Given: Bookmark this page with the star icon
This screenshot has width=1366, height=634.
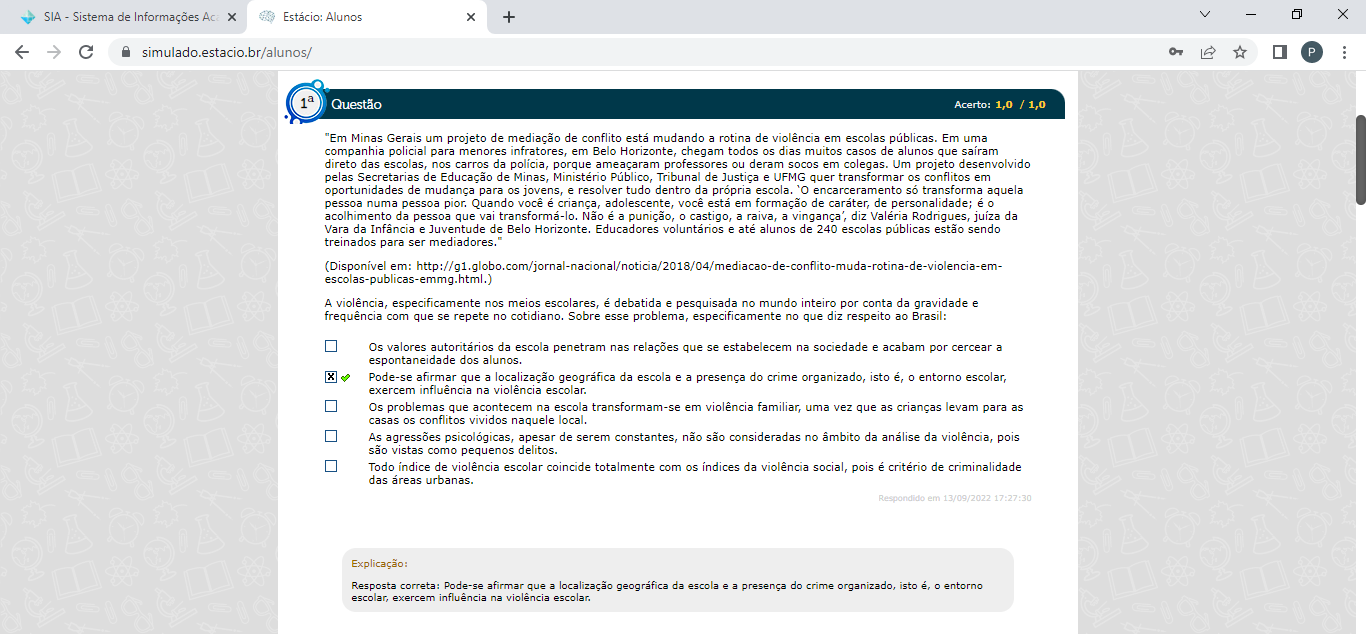Looking at the screenshot, I should 1240,52.
